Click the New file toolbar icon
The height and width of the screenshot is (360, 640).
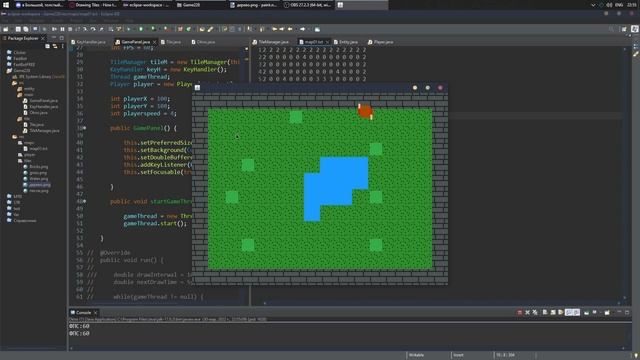click(6, 29)
